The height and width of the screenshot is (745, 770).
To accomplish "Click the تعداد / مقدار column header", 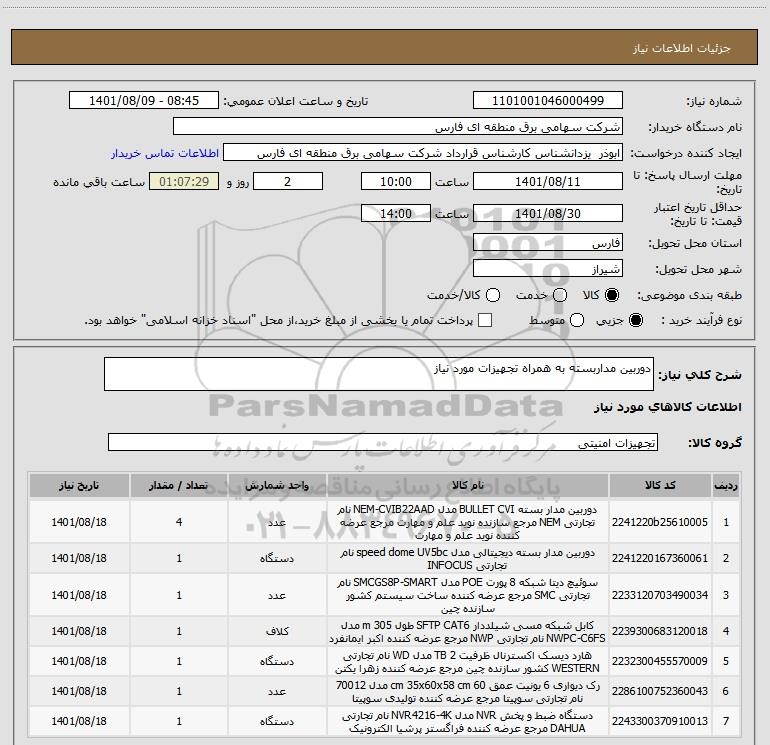I will [179, 486].
